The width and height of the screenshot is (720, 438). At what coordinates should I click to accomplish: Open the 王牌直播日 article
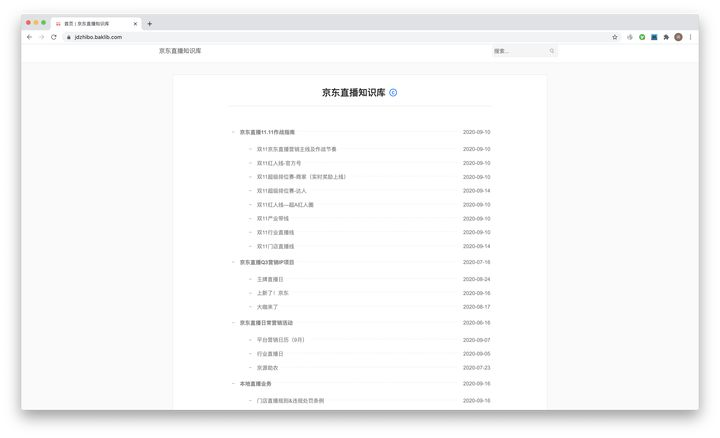(270, 279)
